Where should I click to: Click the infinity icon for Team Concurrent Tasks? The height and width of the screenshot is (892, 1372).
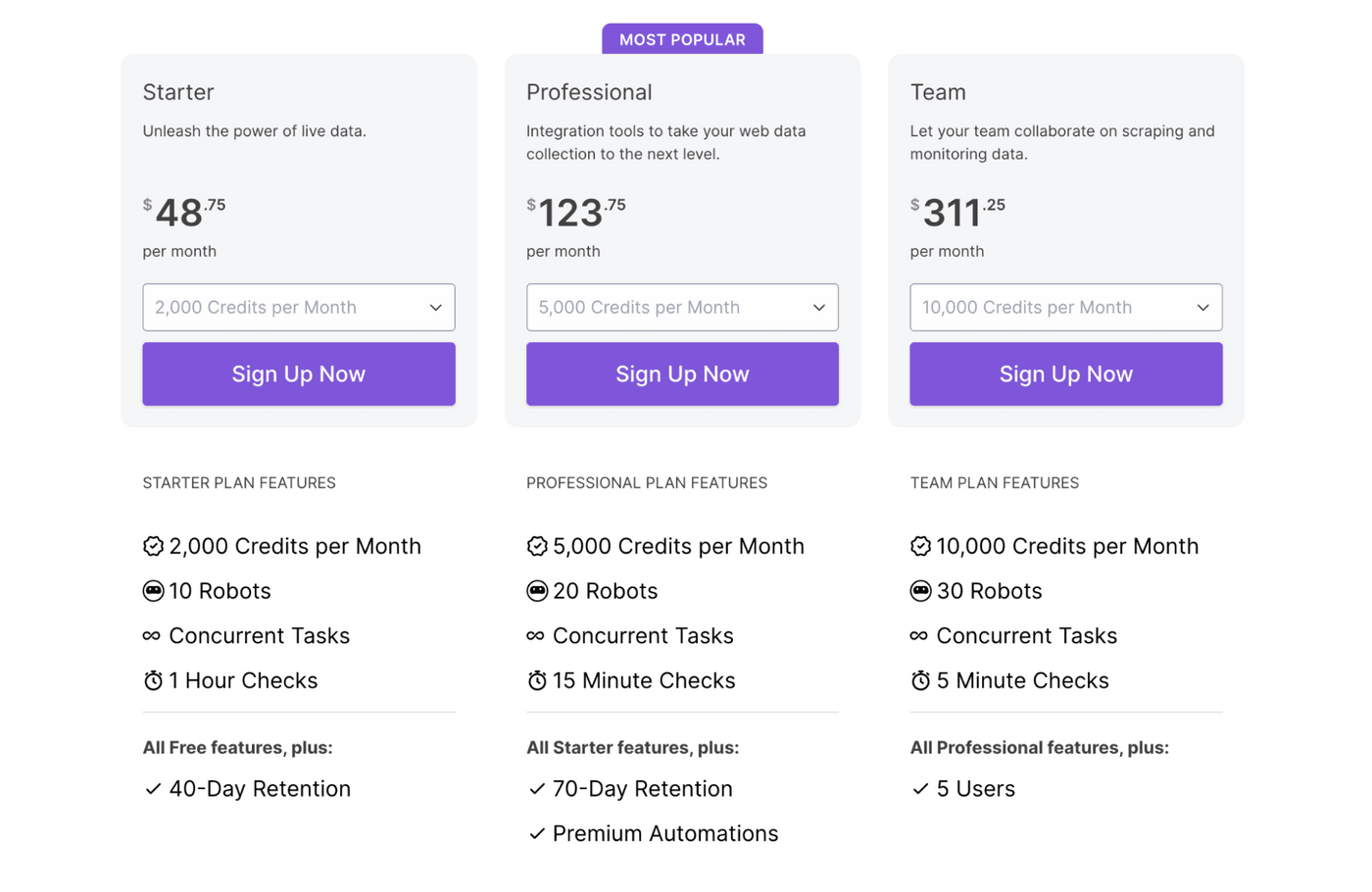tap(920, 636)
